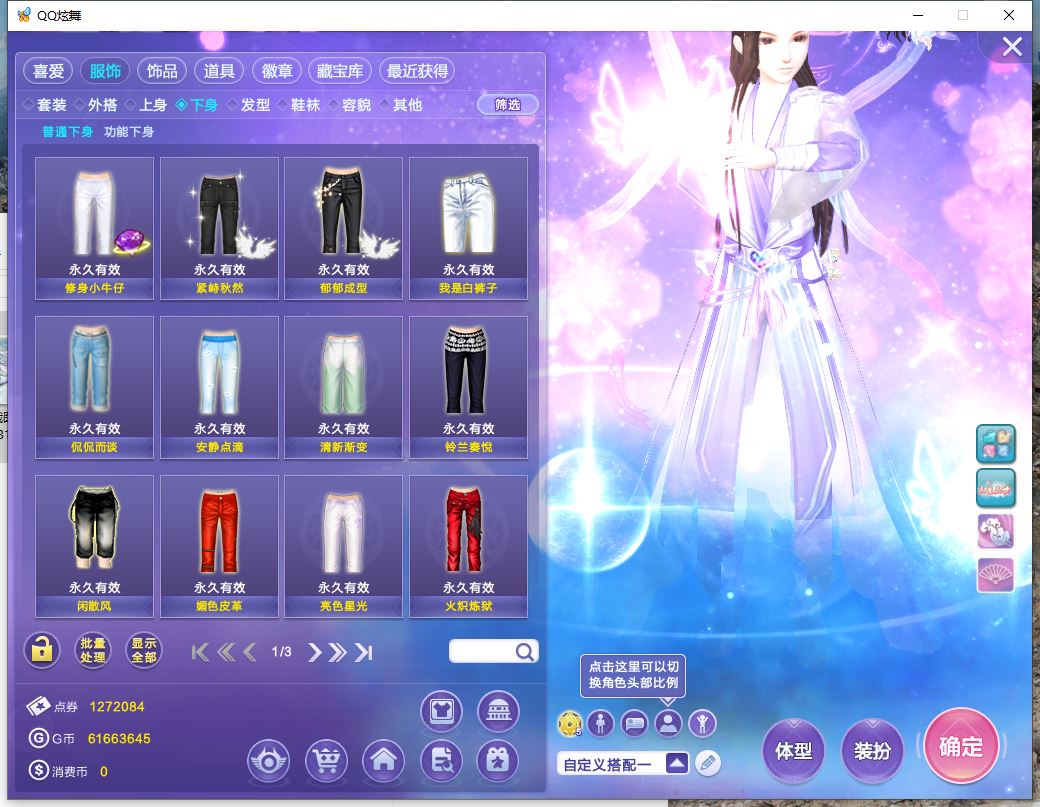1040x807 pixels.
Task: Click the pink 确定 confirm button
Action: [x=960, y=746]
